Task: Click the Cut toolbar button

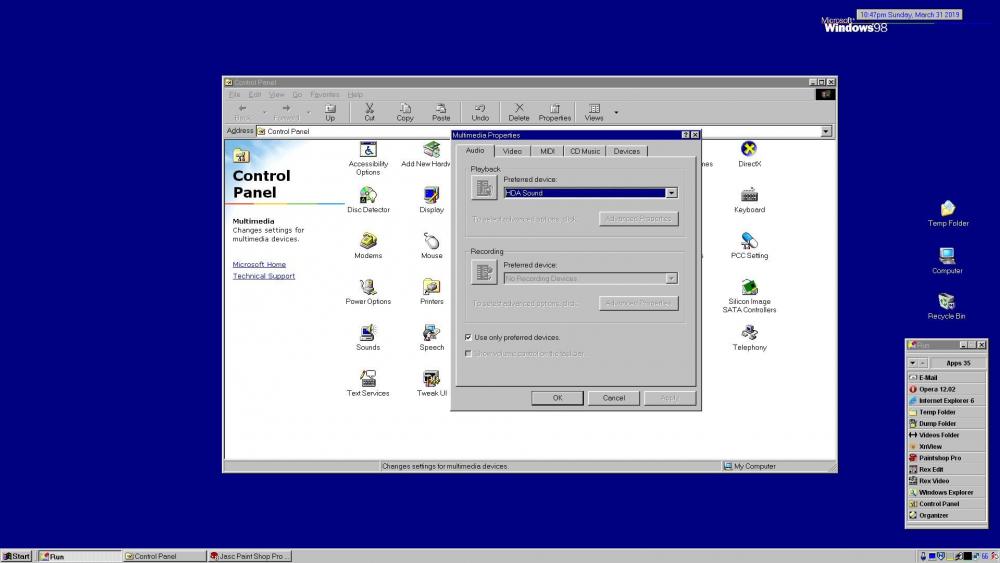Action: pos(369,111)
